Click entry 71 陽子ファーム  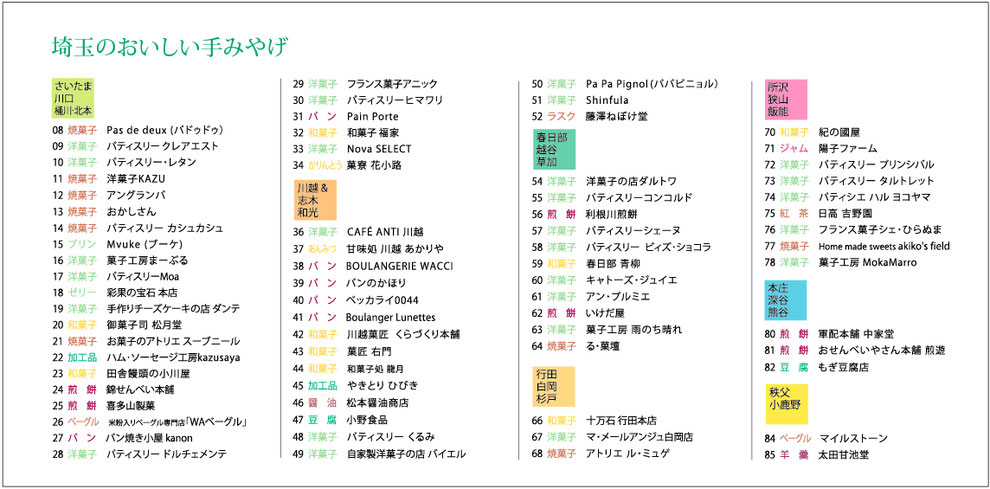coord(821,148)
